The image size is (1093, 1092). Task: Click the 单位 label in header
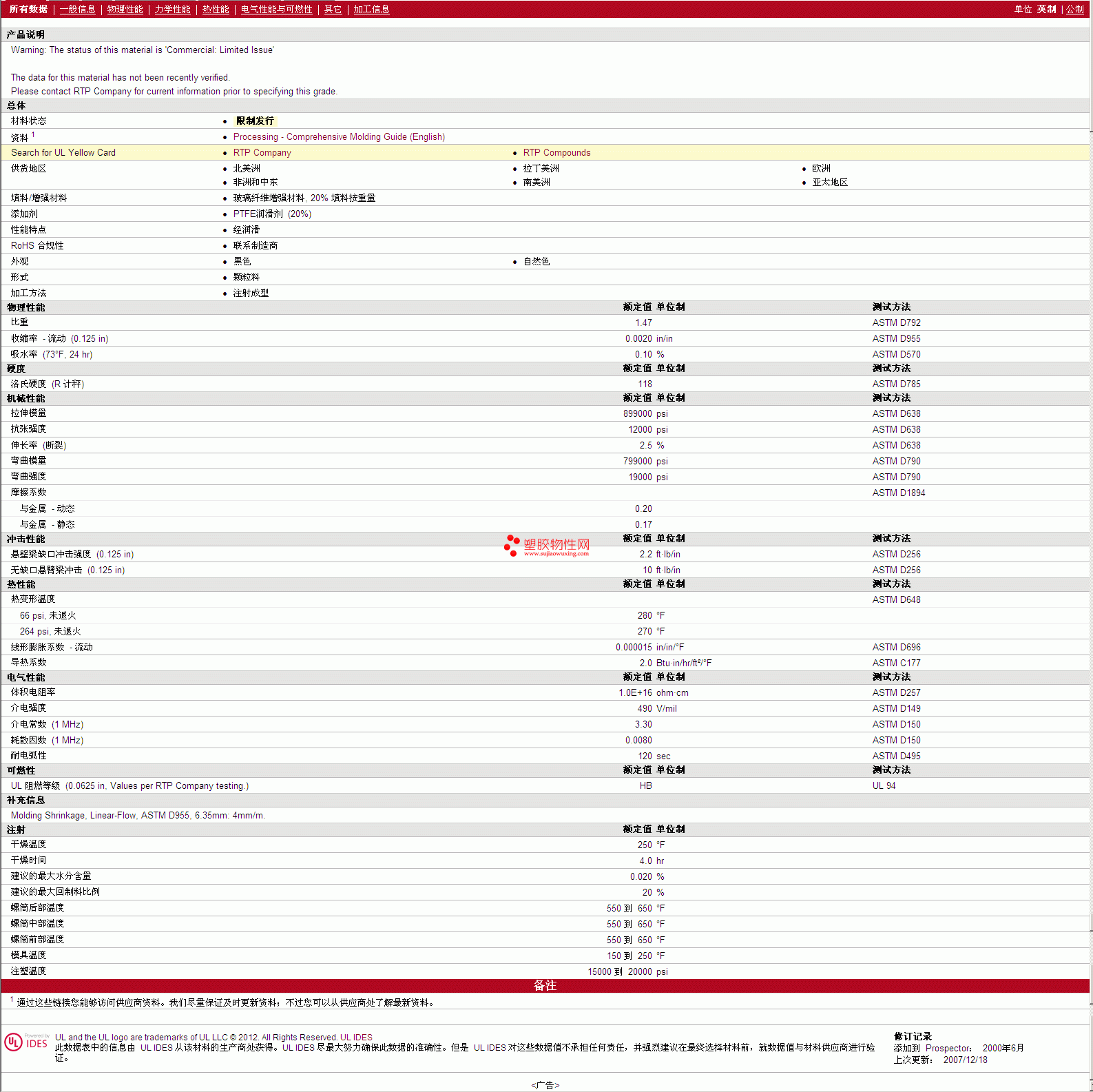[x=1023, y=9]
